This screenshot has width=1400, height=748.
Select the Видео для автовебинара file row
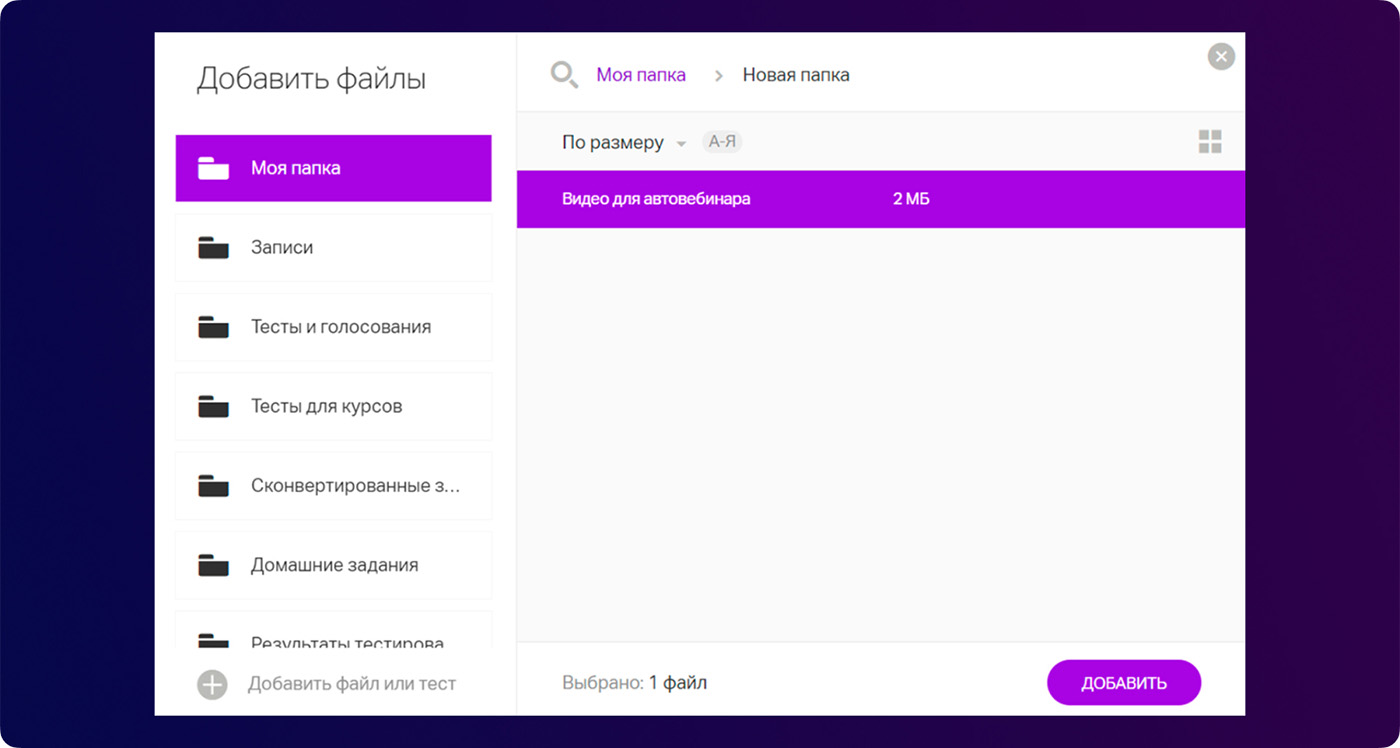point(880,199)
